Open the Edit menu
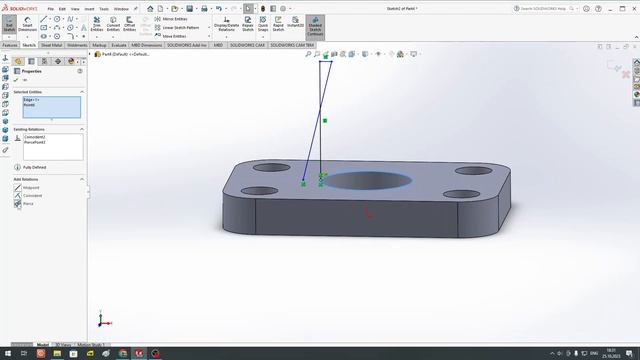The image size is (640, 360). (62, 9)
